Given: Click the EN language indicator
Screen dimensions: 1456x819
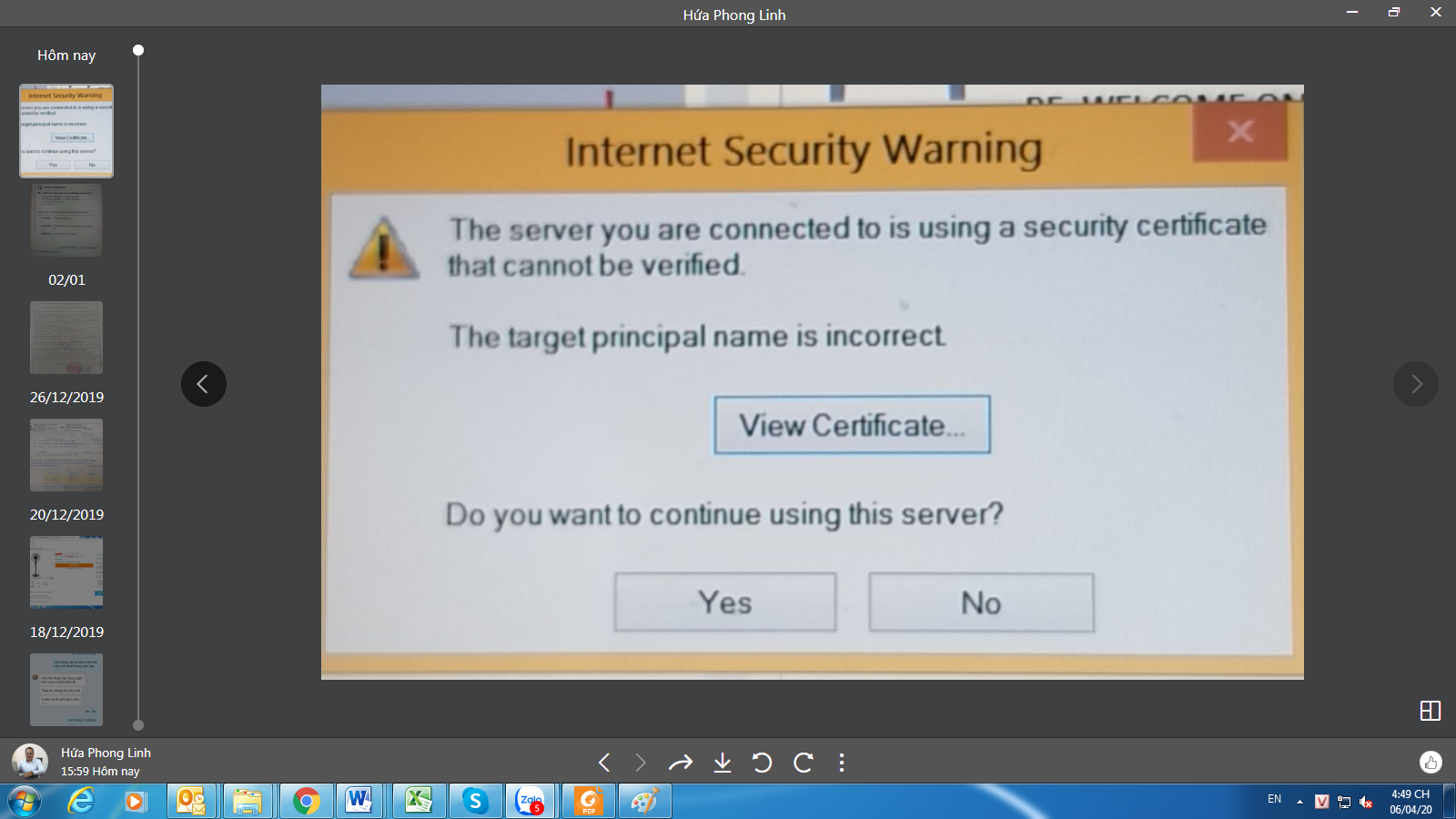Looking at the screenshot, I should click(x=1274, y=799).
